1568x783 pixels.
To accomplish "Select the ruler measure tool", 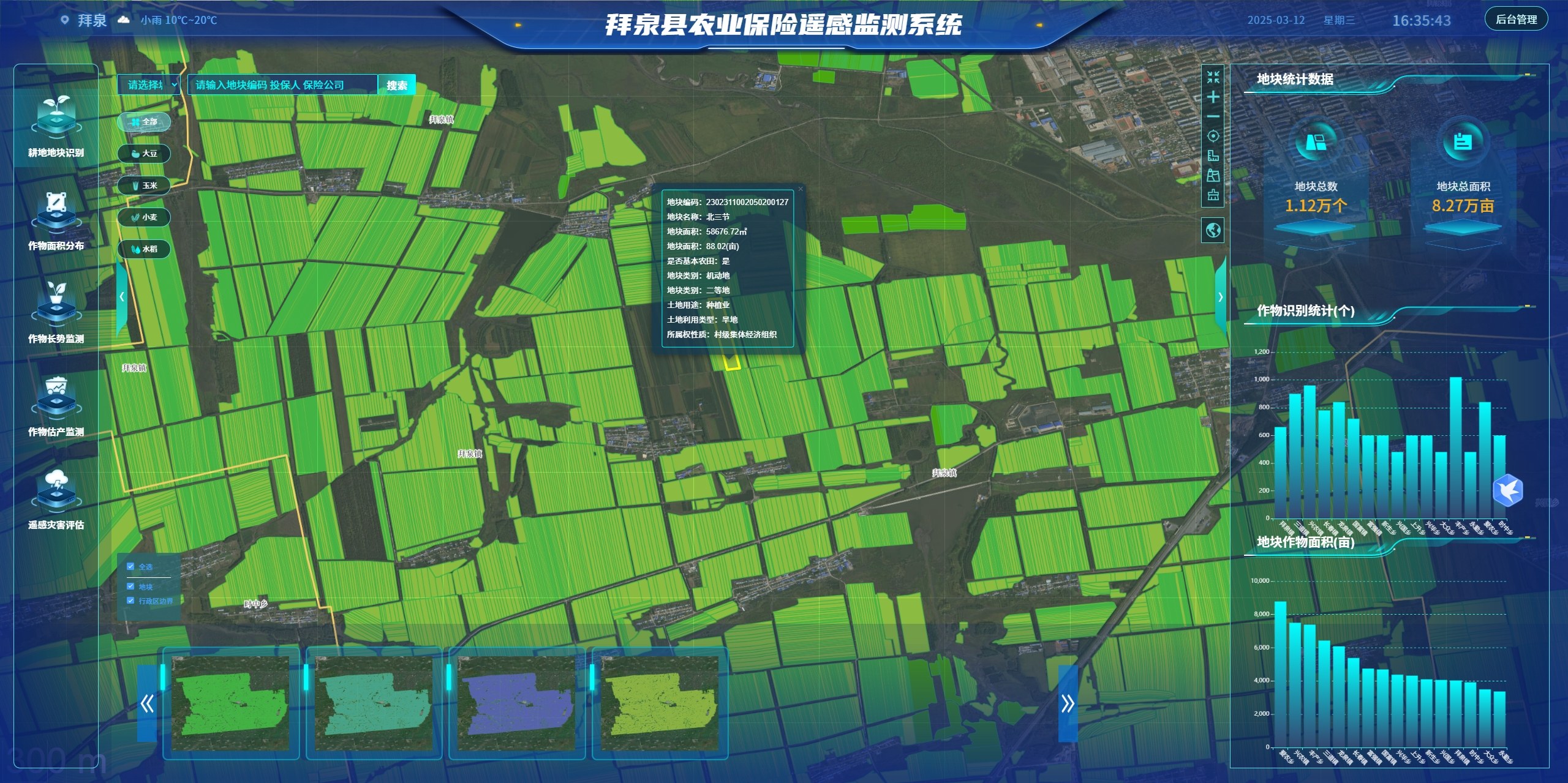I will point(1213,155).
